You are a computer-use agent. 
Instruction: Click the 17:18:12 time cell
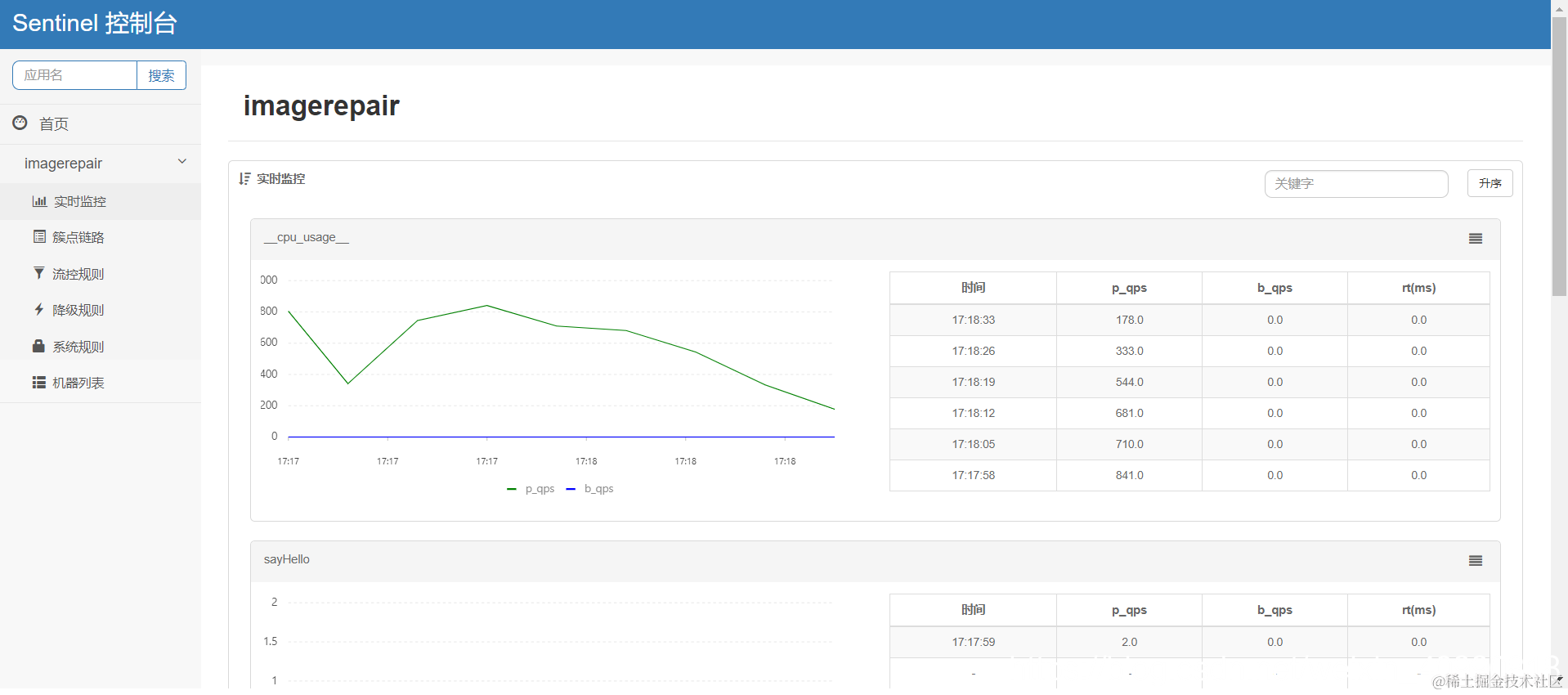(973, 413)
